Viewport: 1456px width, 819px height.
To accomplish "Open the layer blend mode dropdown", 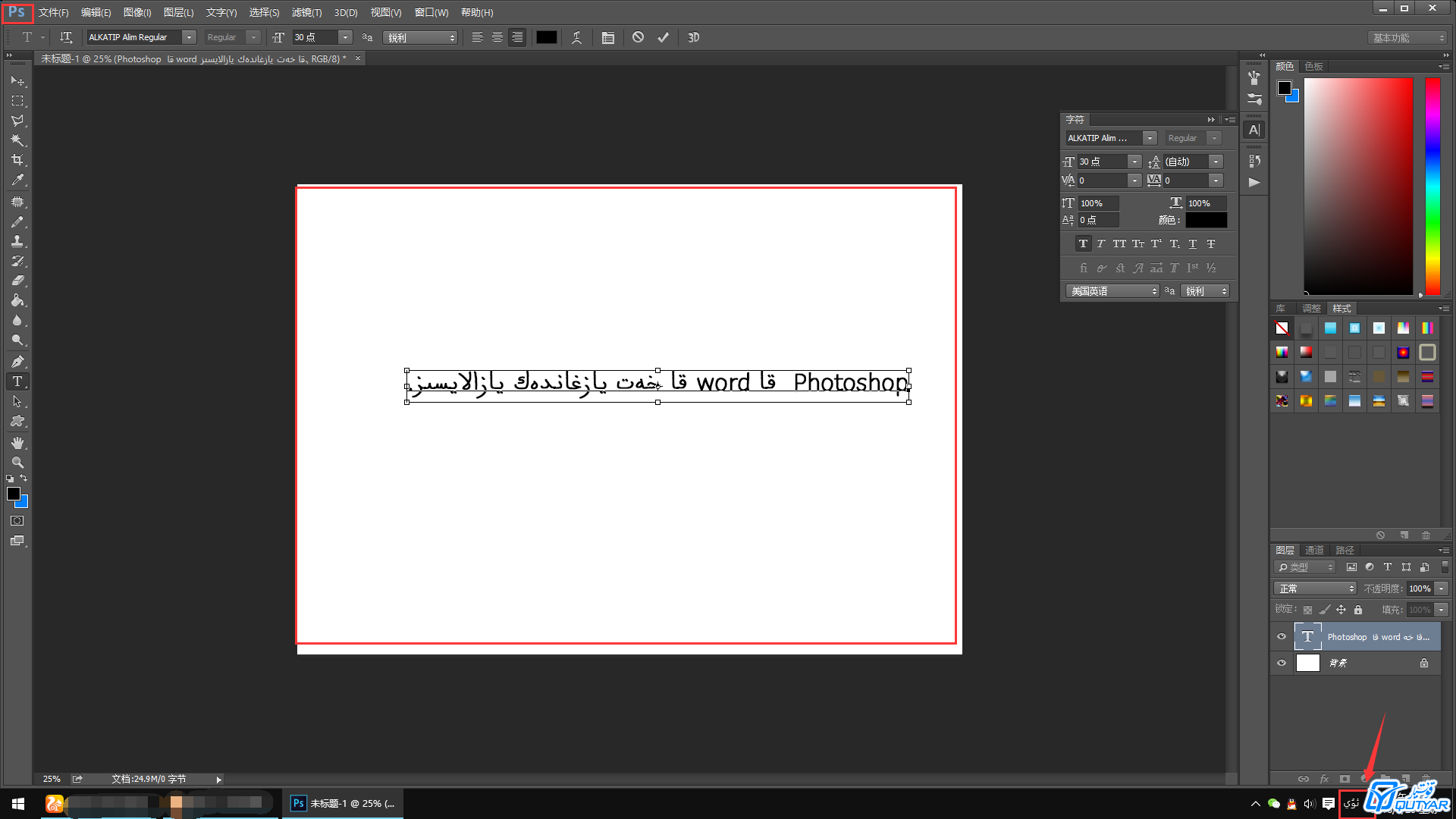I will coord(1315,588).
